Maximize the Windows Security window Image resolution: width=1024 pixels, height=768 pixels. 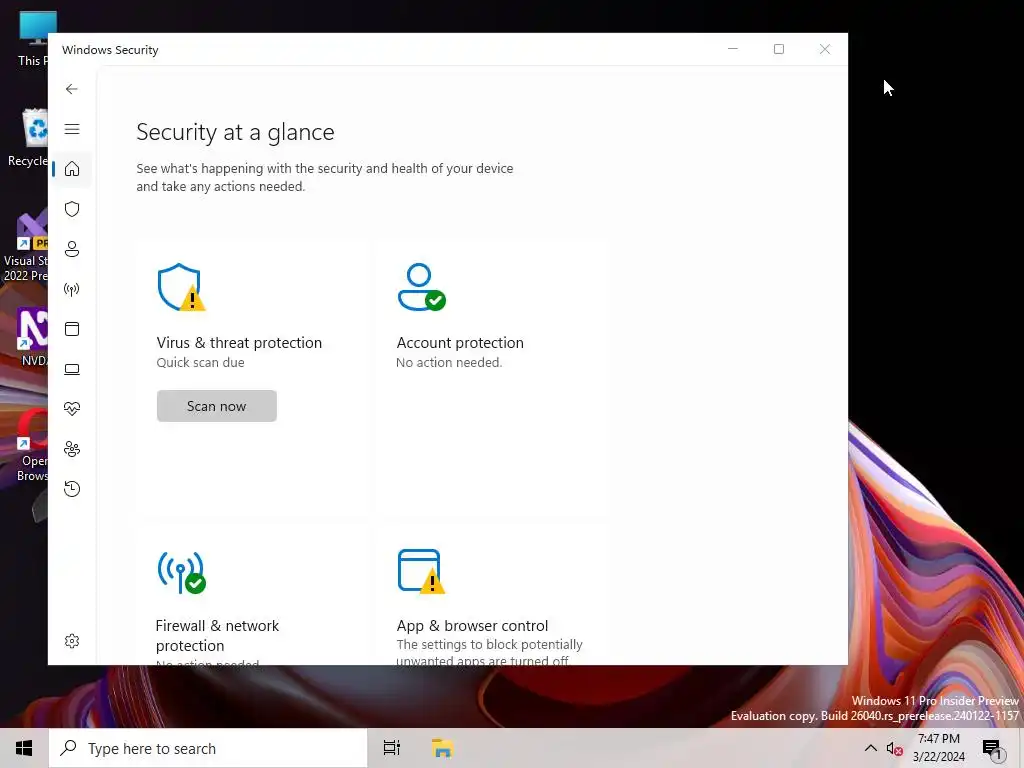(x=778, y=49)
